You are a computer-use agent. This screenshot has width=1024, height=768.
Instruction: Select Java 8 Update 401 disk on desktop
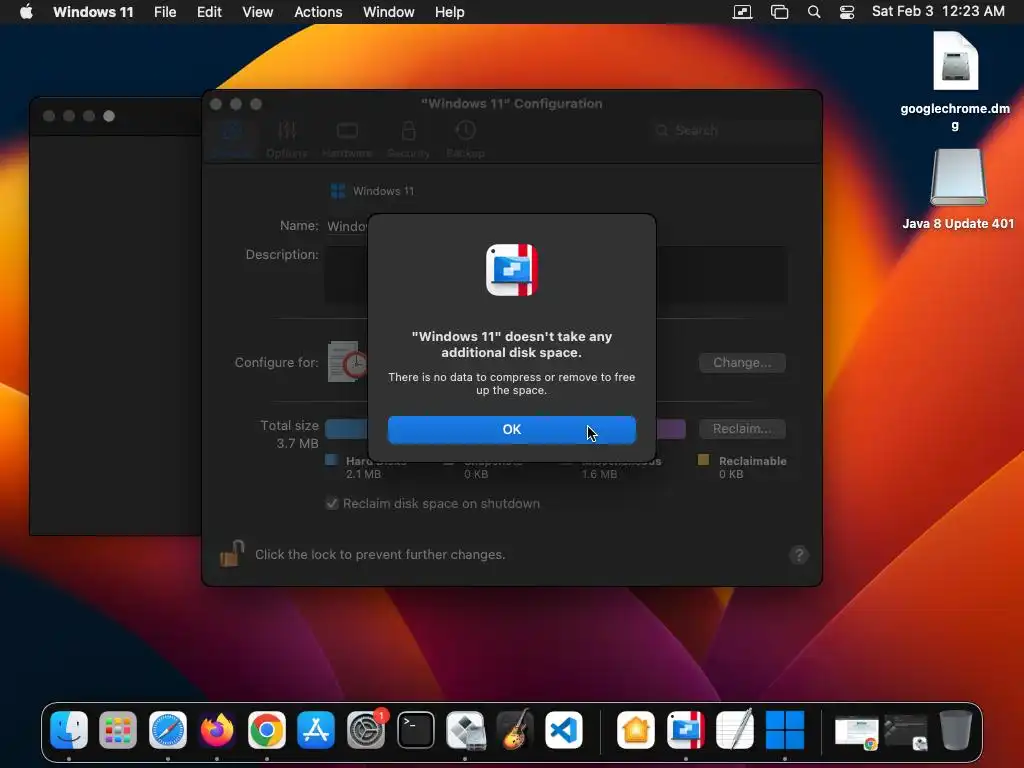[x=958, y=189]
